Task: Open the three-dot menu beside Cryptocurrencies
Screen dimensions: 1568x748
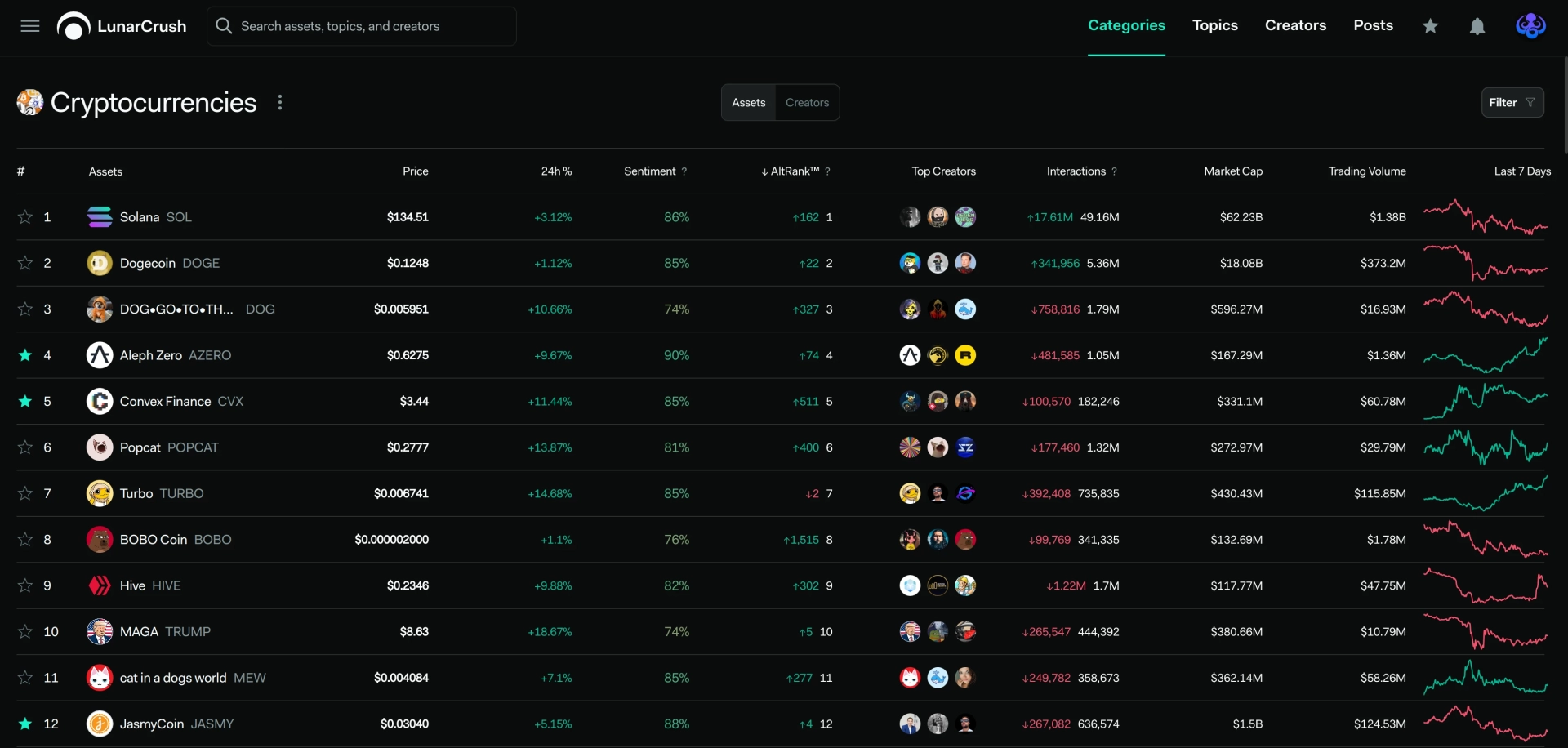Action: (x=280, y=103)
